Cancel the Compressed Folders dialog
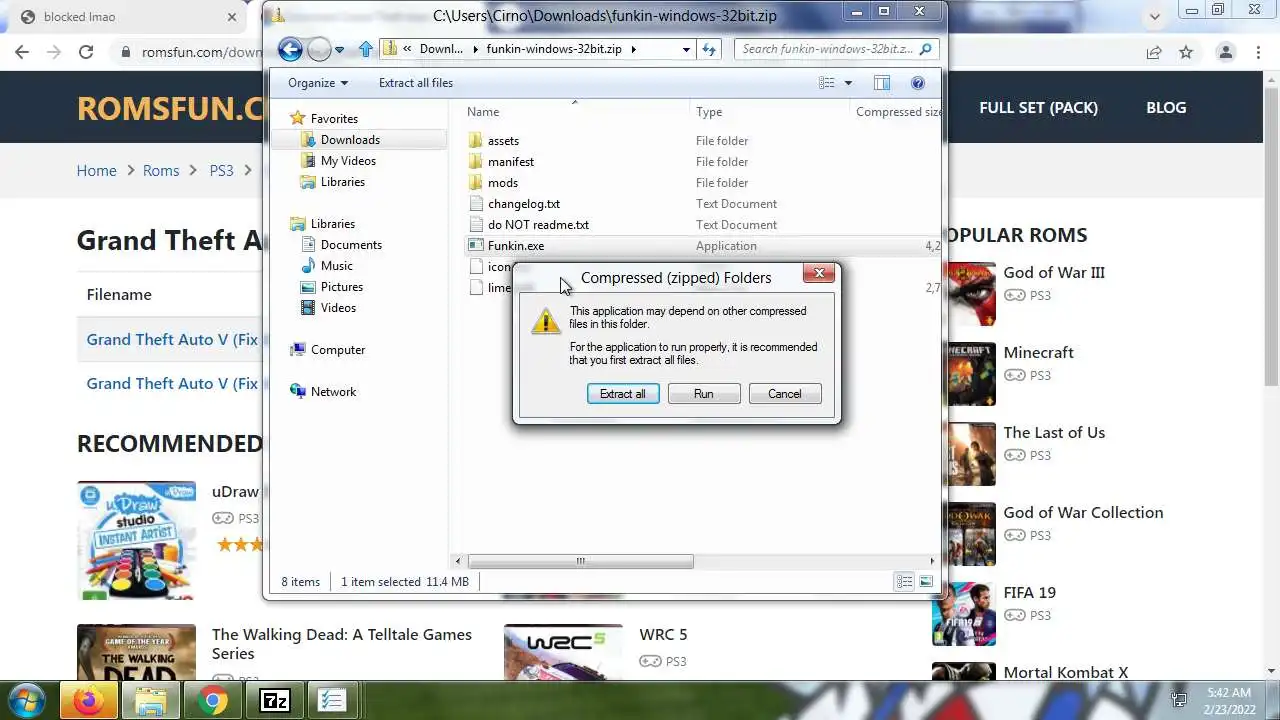 (785, 394)
